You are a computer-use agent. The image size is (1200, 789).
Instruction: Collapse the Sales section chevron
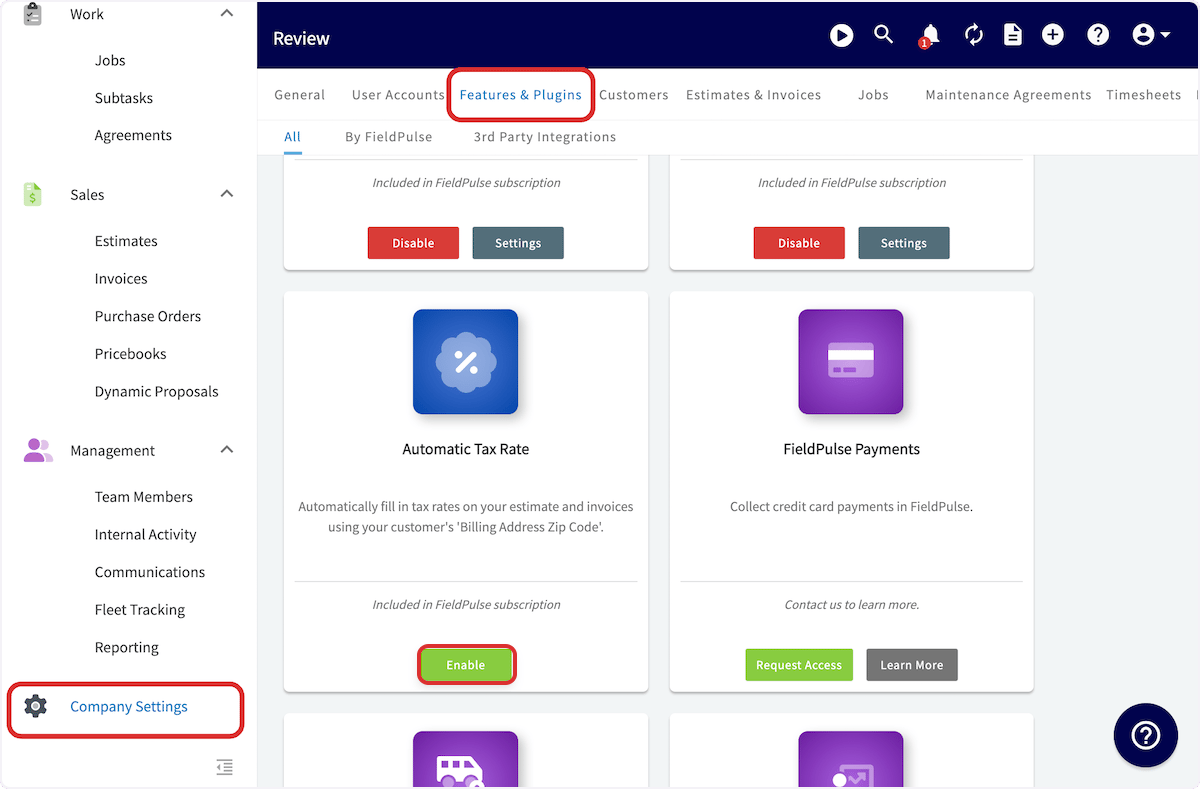(227, 193)
